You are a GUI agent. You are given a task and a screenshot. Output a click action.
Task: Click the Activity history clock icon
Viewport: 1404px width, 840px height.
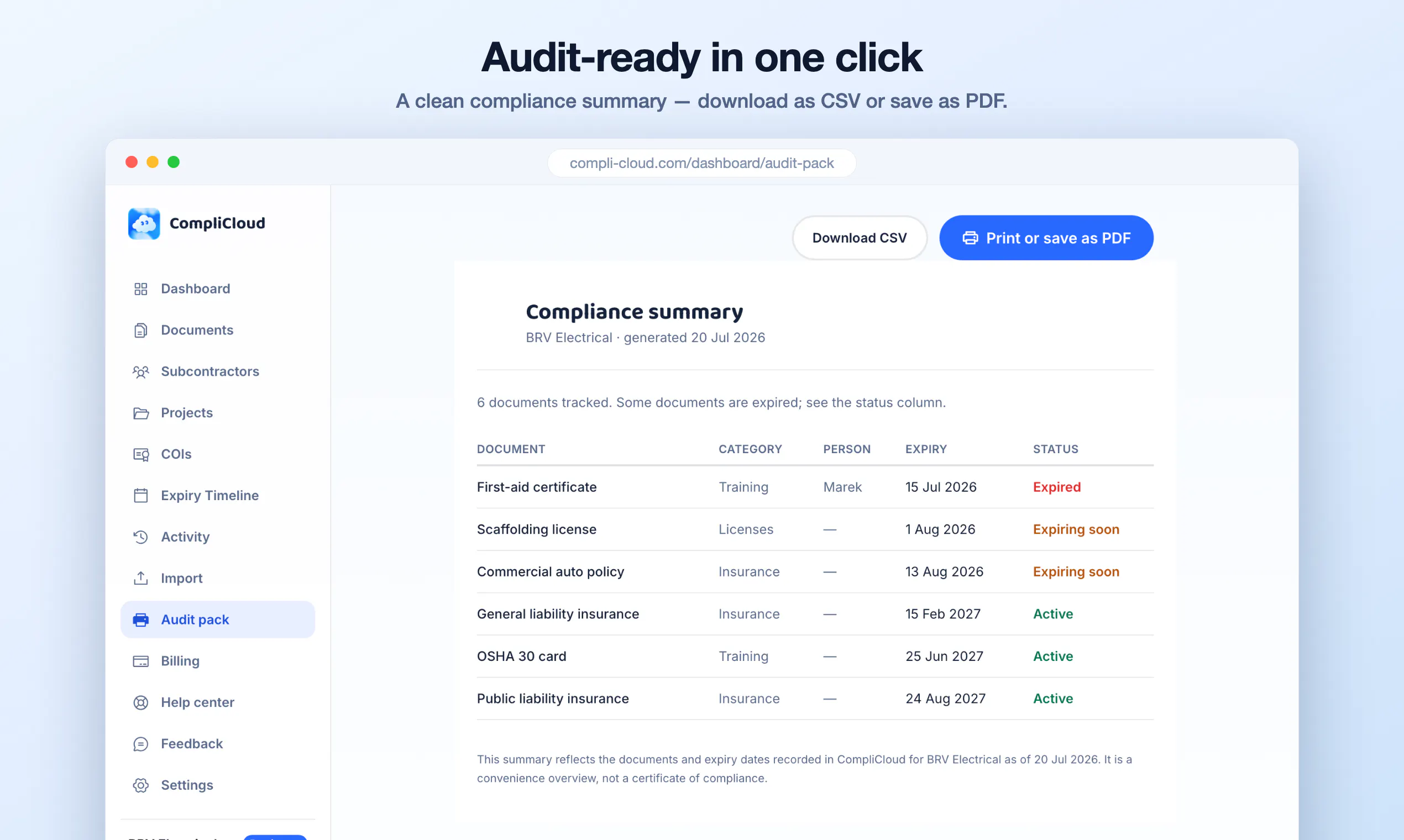[x=140, y=537]
